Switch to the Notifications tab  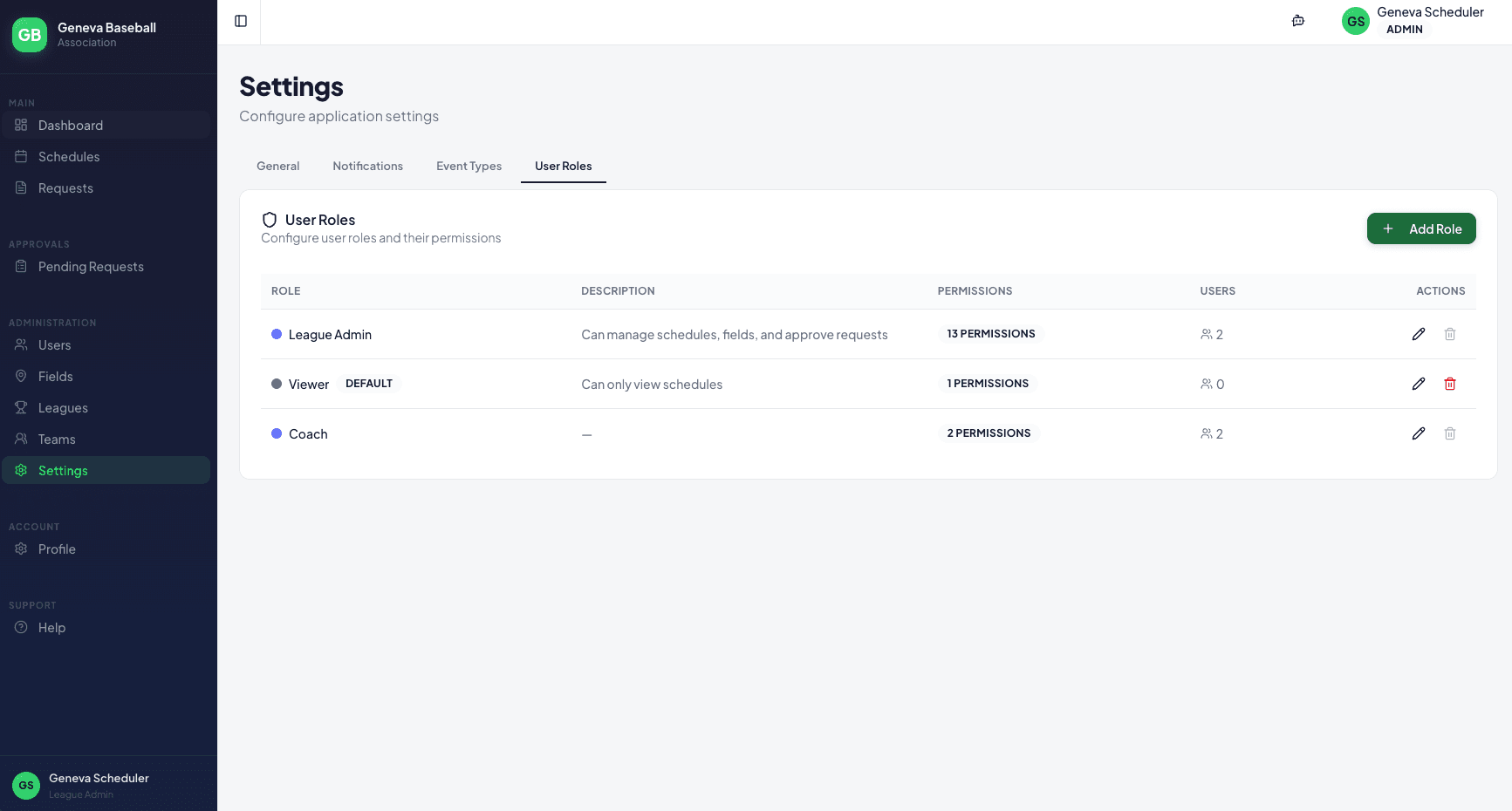point(367,166)
